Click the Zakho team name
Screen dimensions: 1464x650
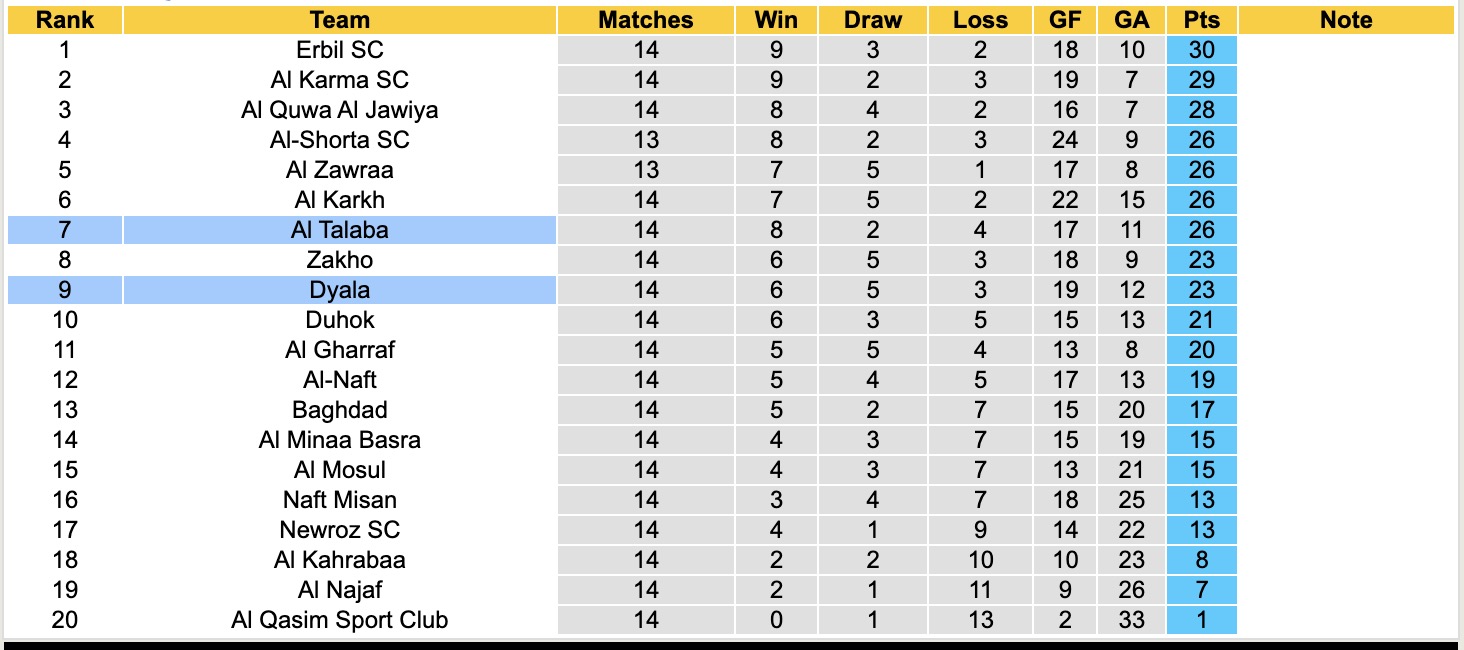(340, 260)
